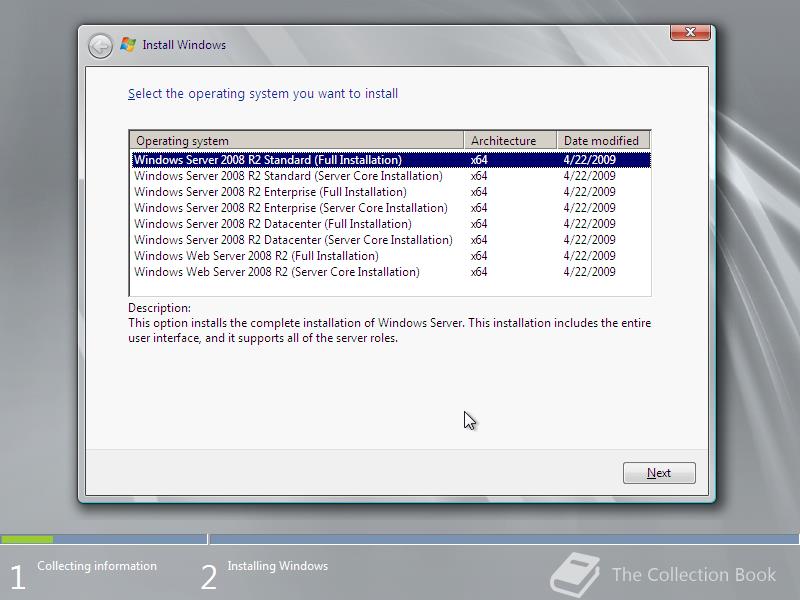This screenshot has width=800, height=600.
Task: Click the Next button
Action: 659,473
